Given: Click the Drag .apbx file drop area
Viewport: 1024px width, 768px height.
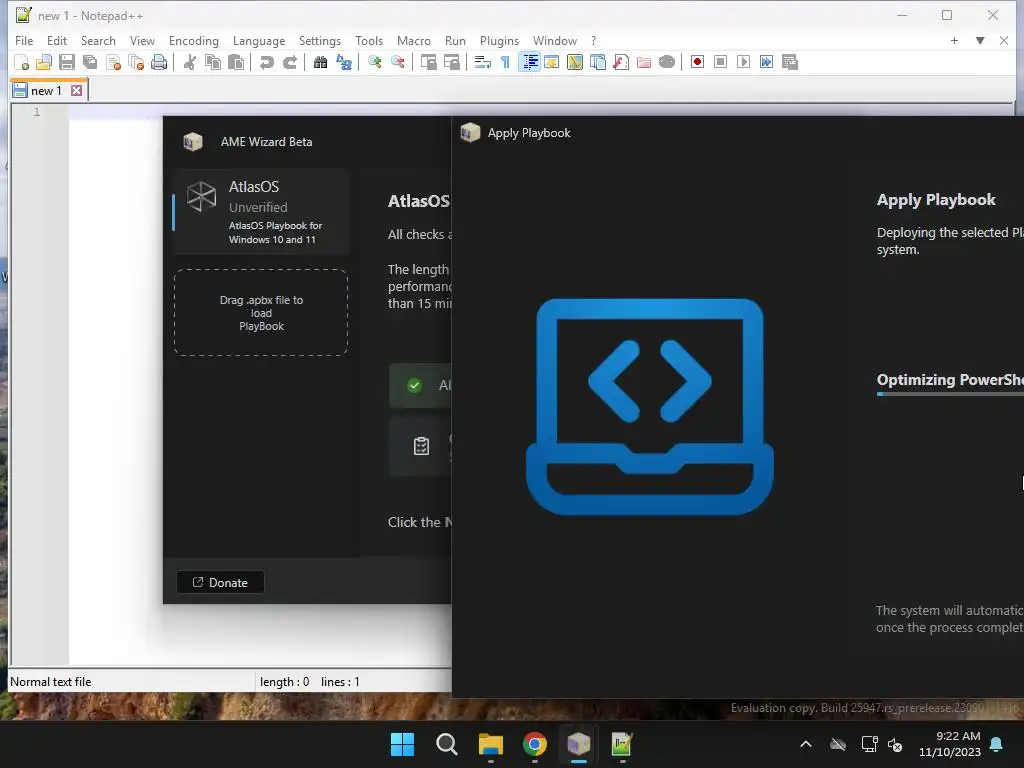Looking at the screenshot, I should pyautogui.click(x=261, y=312).
